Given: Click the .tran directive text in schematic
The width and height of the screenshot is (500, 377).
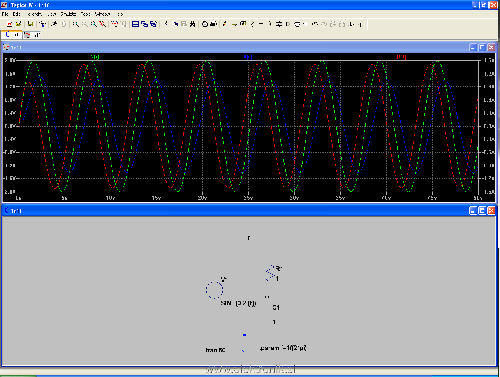Looking at the screenshot, I should (215, 350).
